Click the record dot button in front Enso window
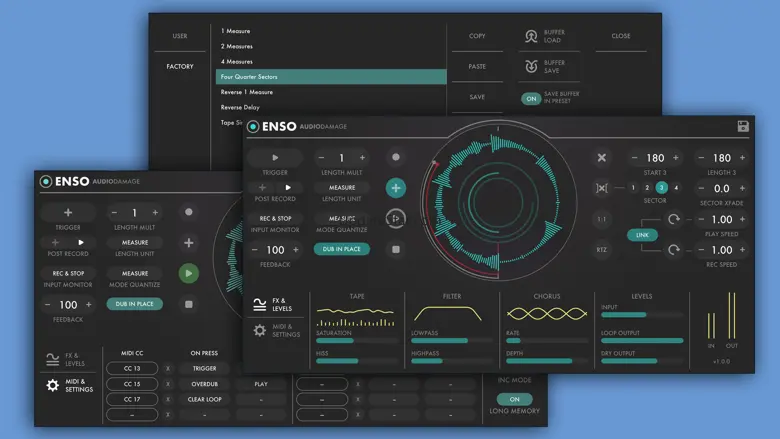 coord(395,157)
